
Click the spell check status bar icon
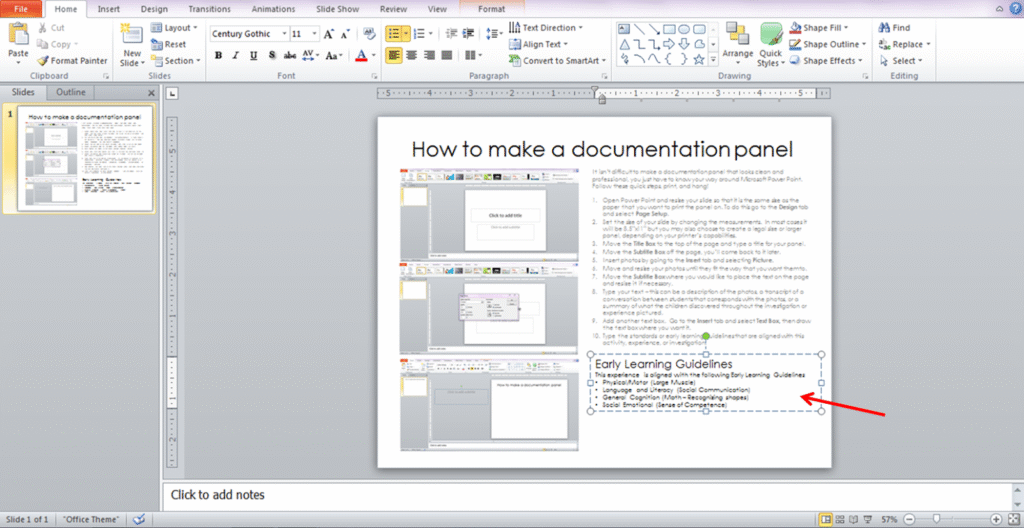coord(139,520)
